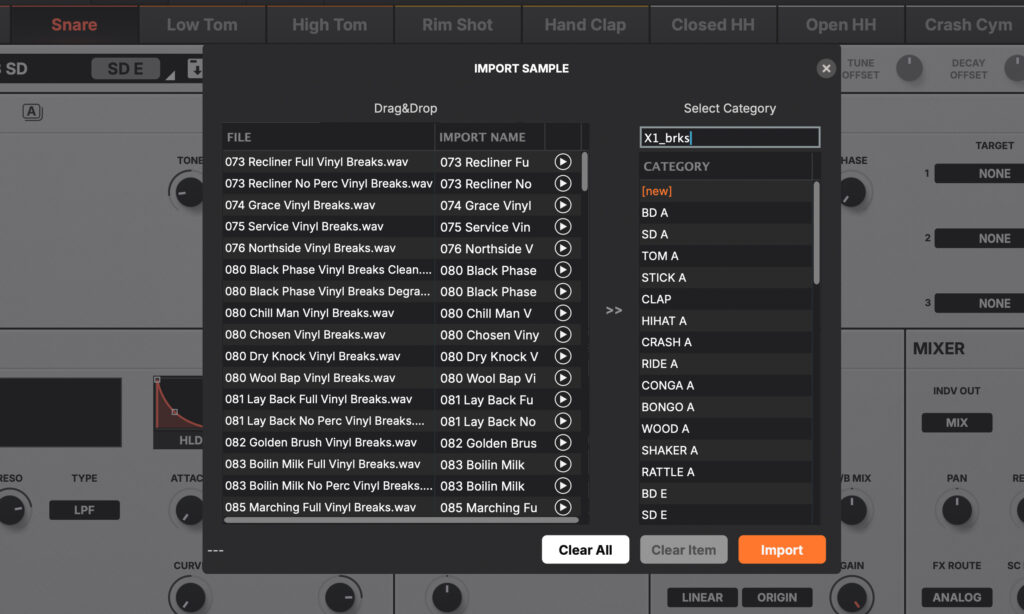
Task: Audition the 085 Marching Full Vinyl Breaks
Action: pyautogui.click(x=562, y=507)
